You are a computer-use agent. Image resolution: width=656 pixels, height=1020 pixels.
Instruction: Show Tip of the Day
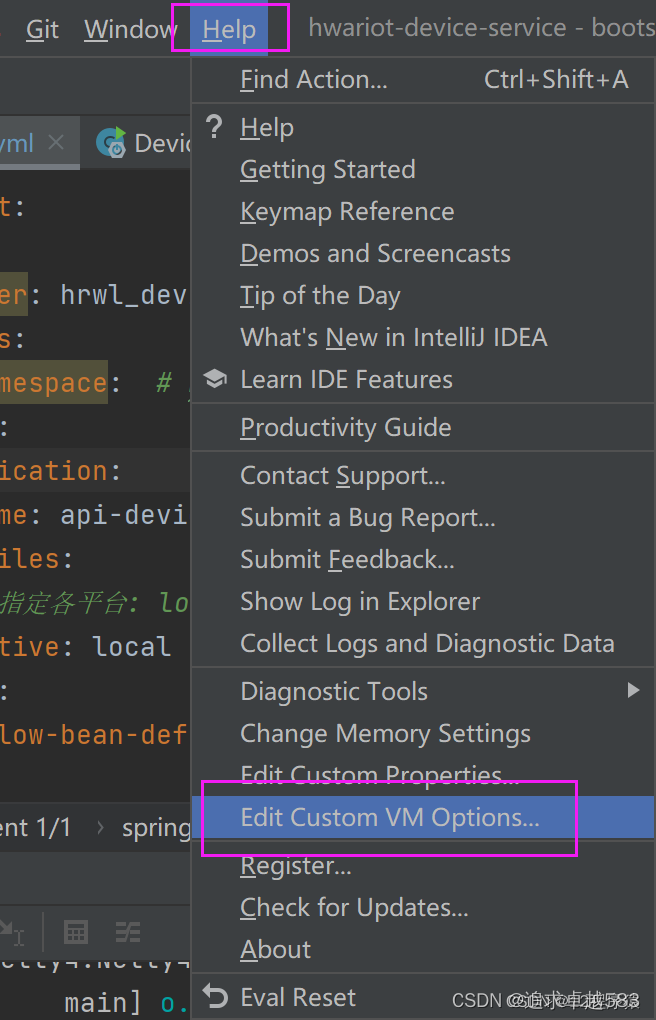point(422,295)
